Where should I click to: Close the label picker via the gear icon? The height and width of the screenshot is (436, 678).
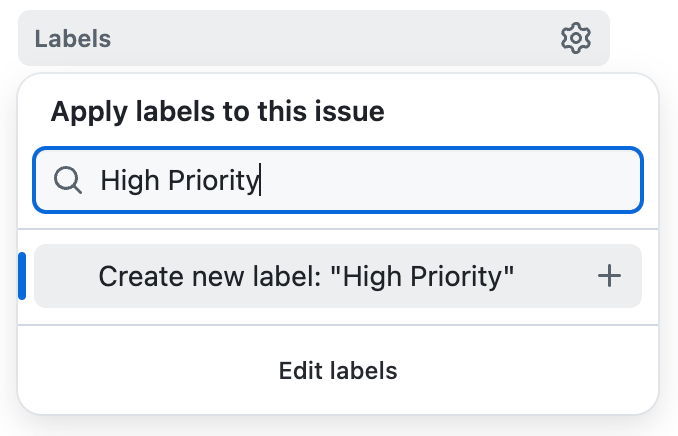[575, 39]
